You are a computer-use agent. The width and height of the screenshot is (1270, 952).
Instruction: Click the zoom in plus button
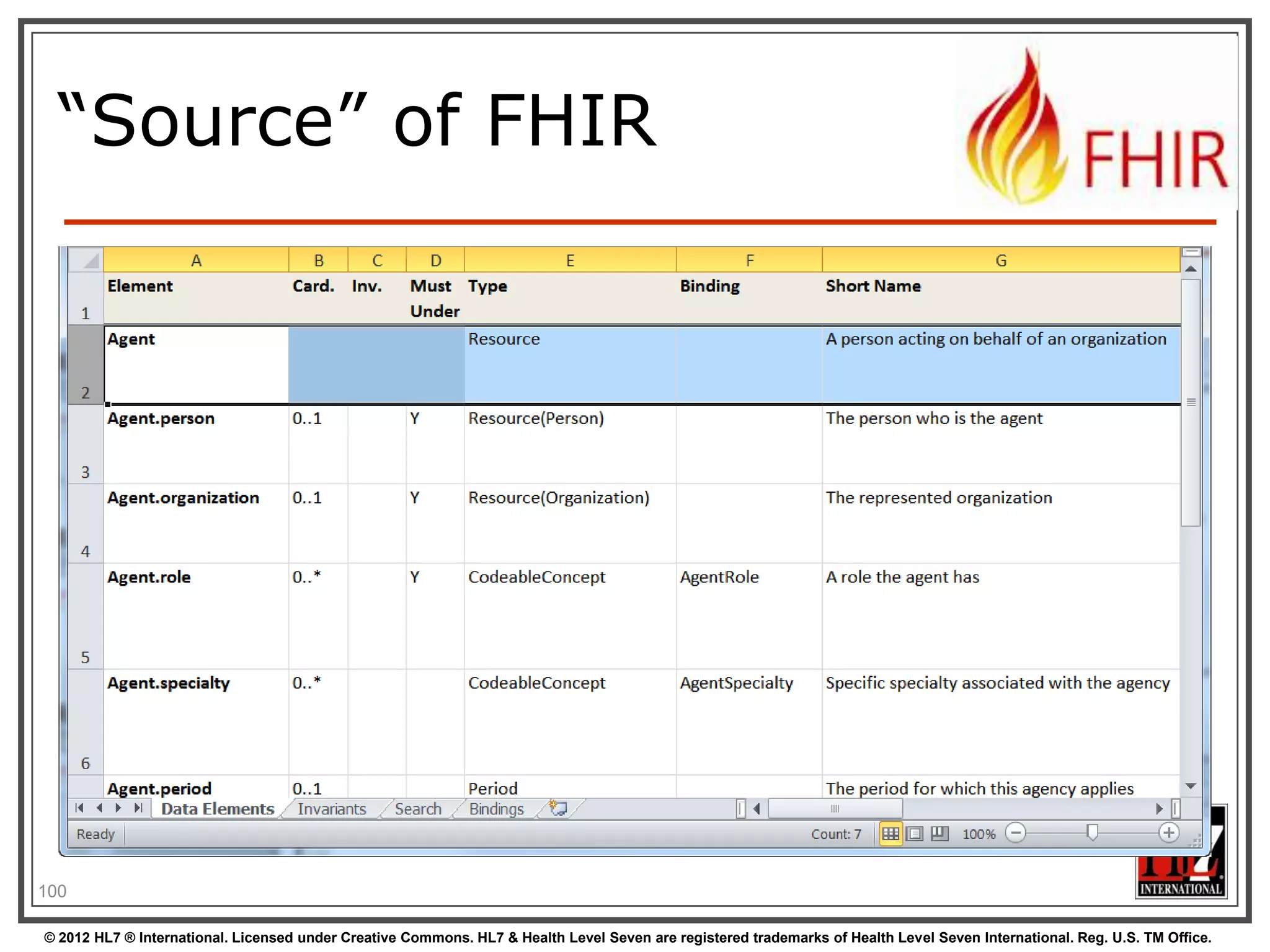coord(1169,833)
